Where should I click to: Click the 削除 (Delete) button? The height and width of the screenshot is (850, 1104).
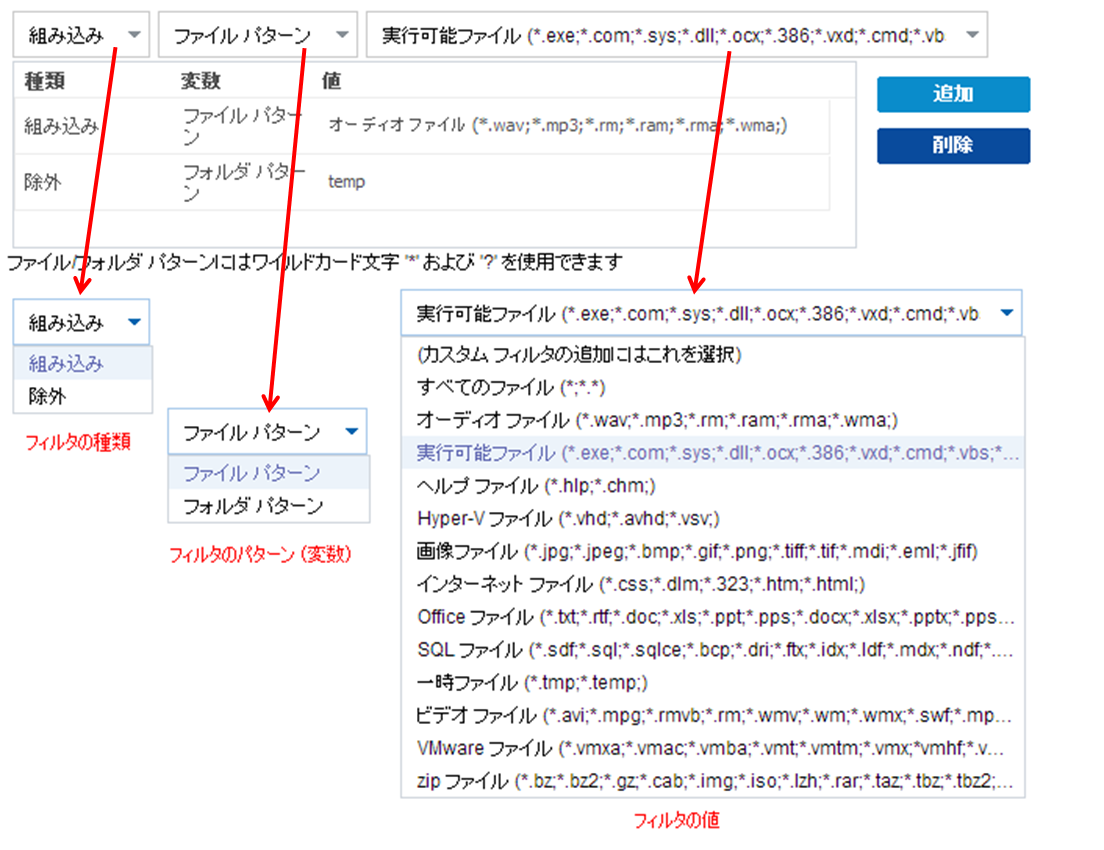click(952, 145)
